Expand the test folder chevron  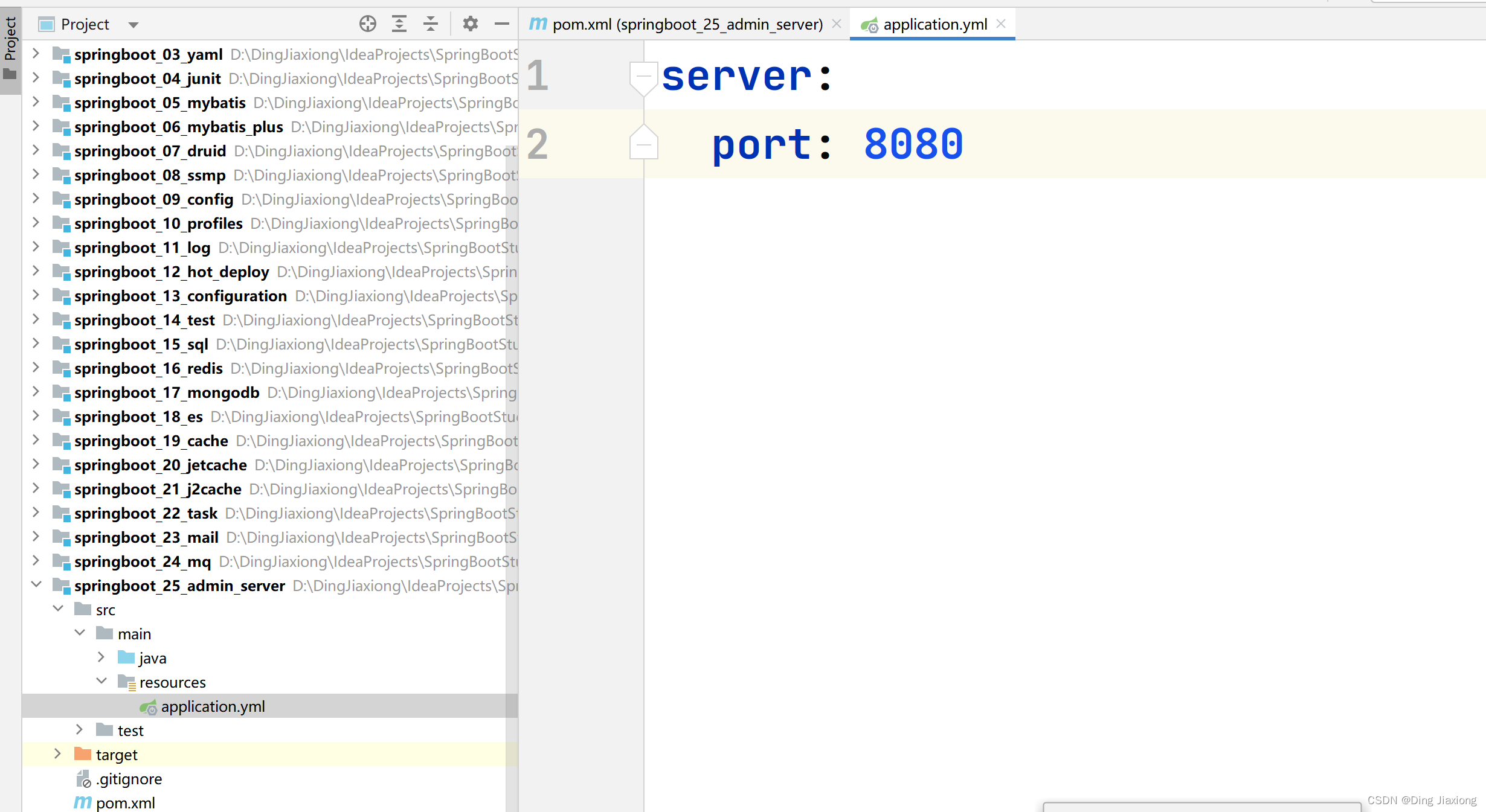(79, 729)
